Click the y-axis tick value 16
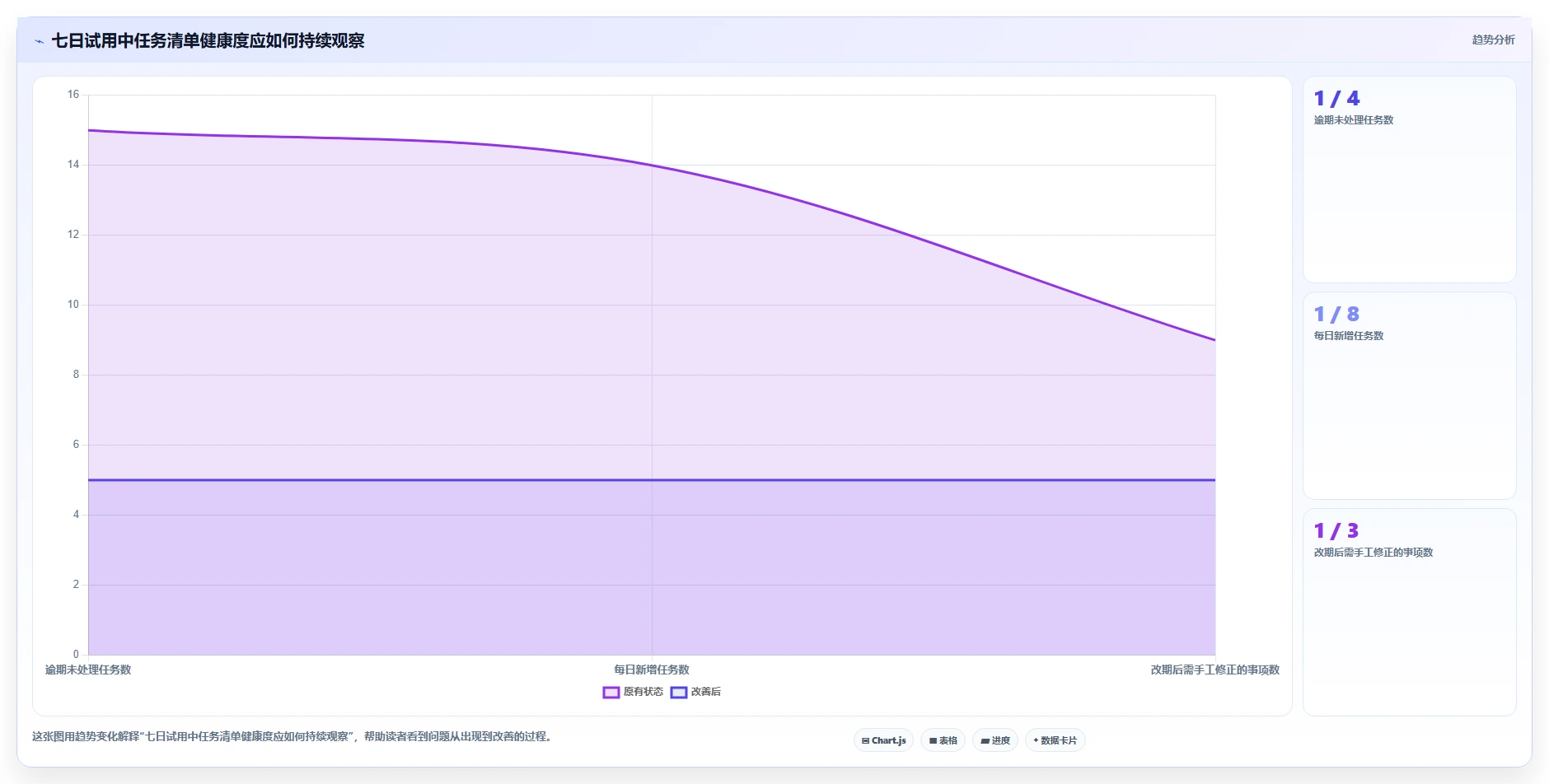Image resolution: width=1549 pixels, height=784 pixels. click(x=73, y=95)
